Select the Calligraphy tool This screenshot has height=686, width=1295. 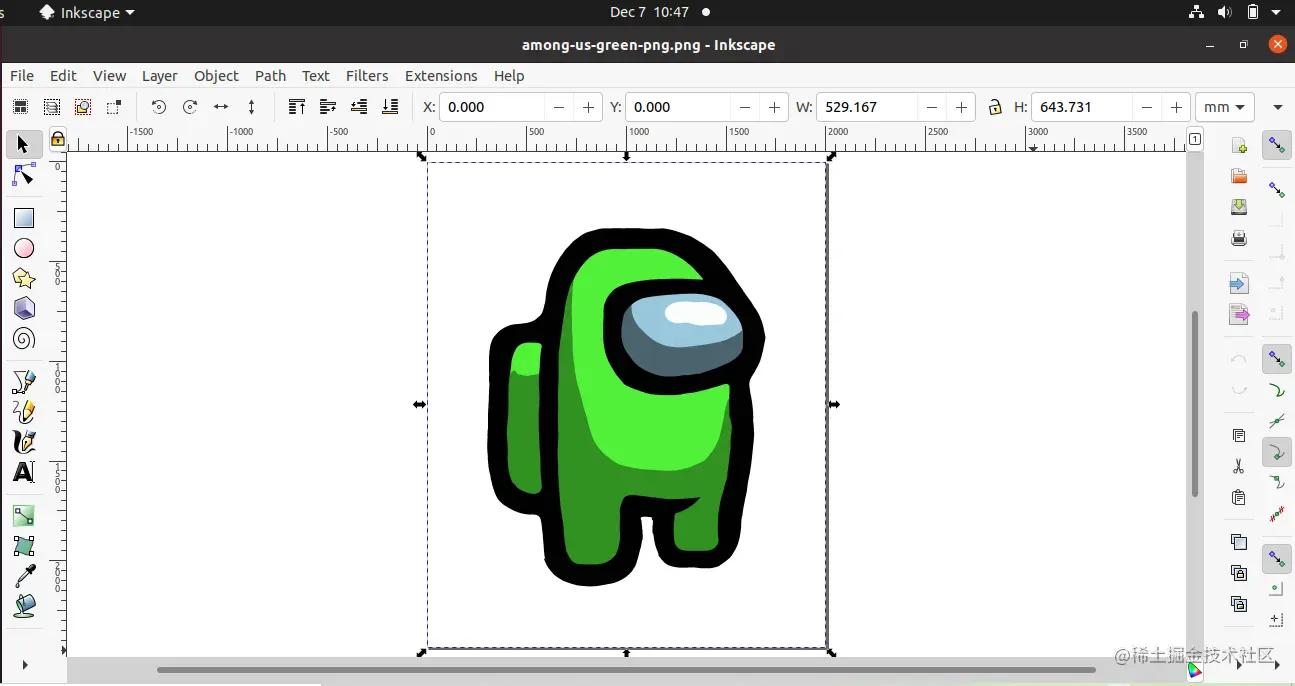point(23,442)
